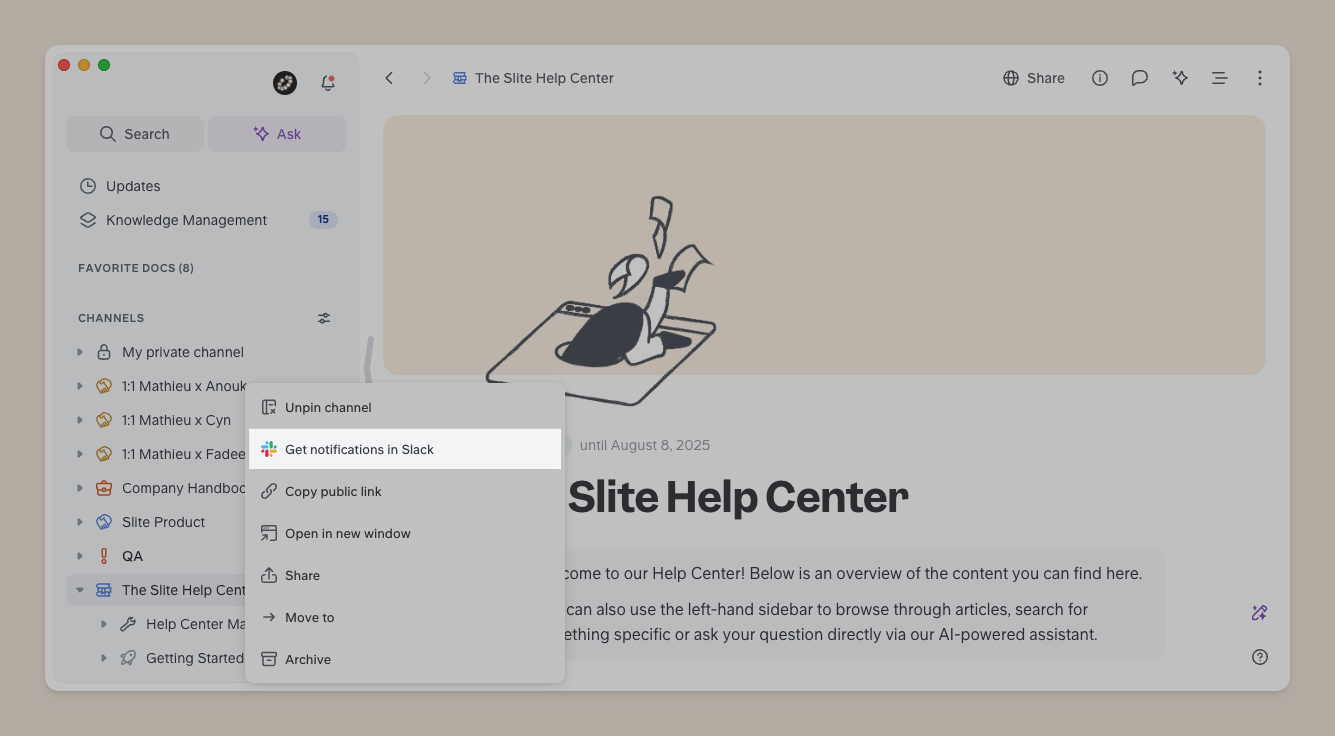Image resolution: width=1335 pixels, height=736 pixels.
Task: Click the Updates clock icon
Action: 88,186
